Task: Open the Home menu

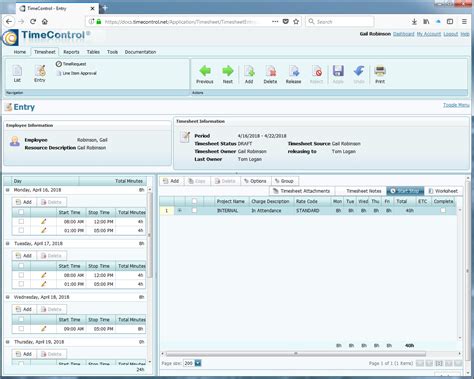Action: point(20,52)
